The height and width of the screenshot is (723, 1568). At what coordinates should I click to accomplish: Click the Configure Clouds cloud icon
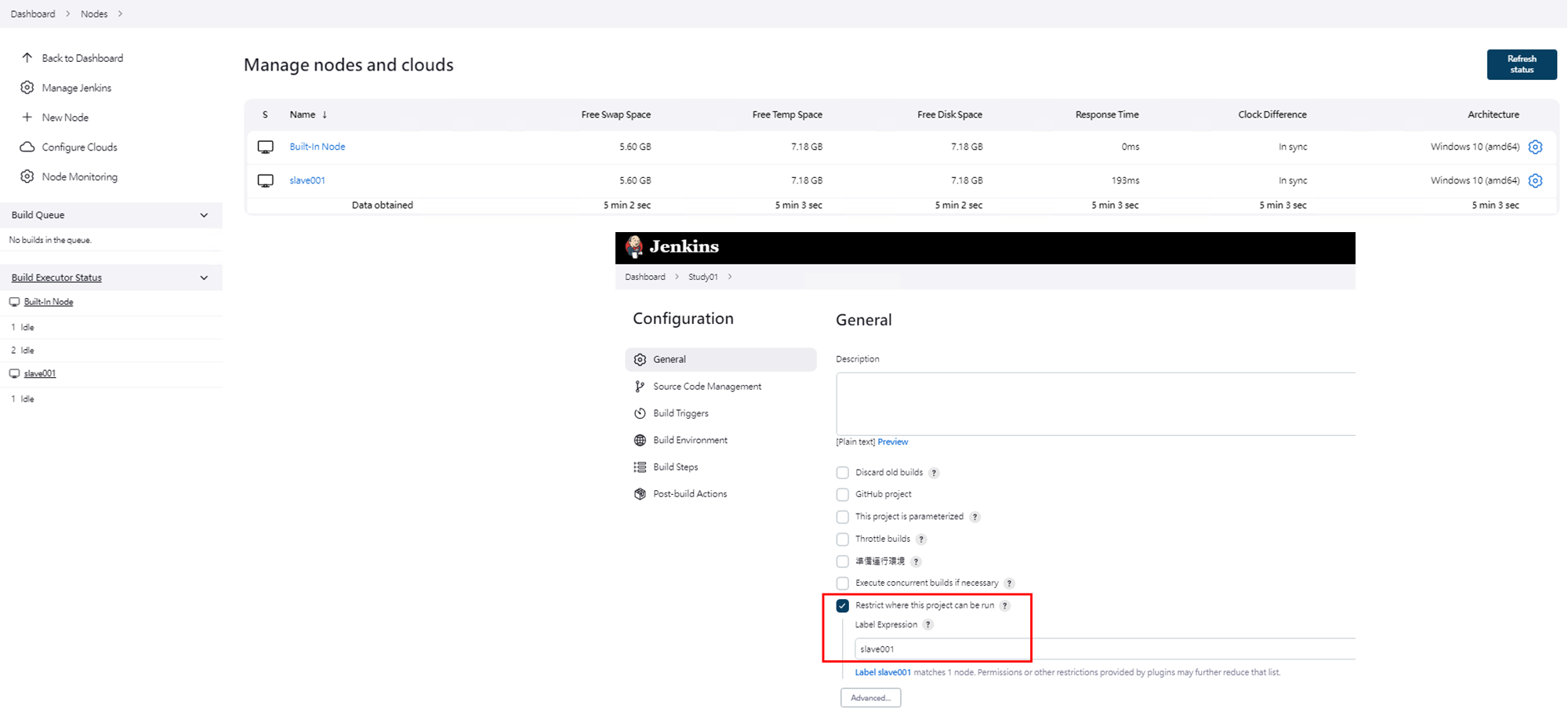pyautogui.click(x=27, y=147)
